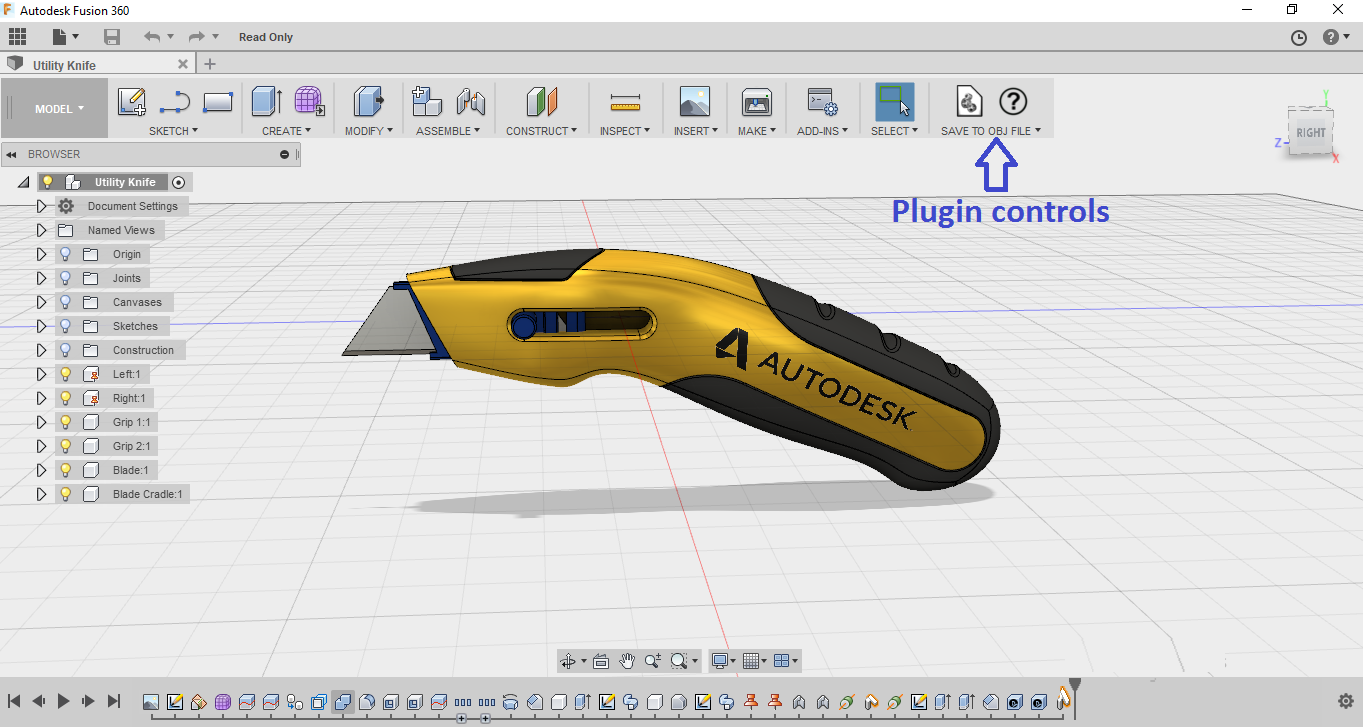Click the New Component icon
Viewport: 1363px width, 727px height.
pyautogui.click(x=427, y=101)
